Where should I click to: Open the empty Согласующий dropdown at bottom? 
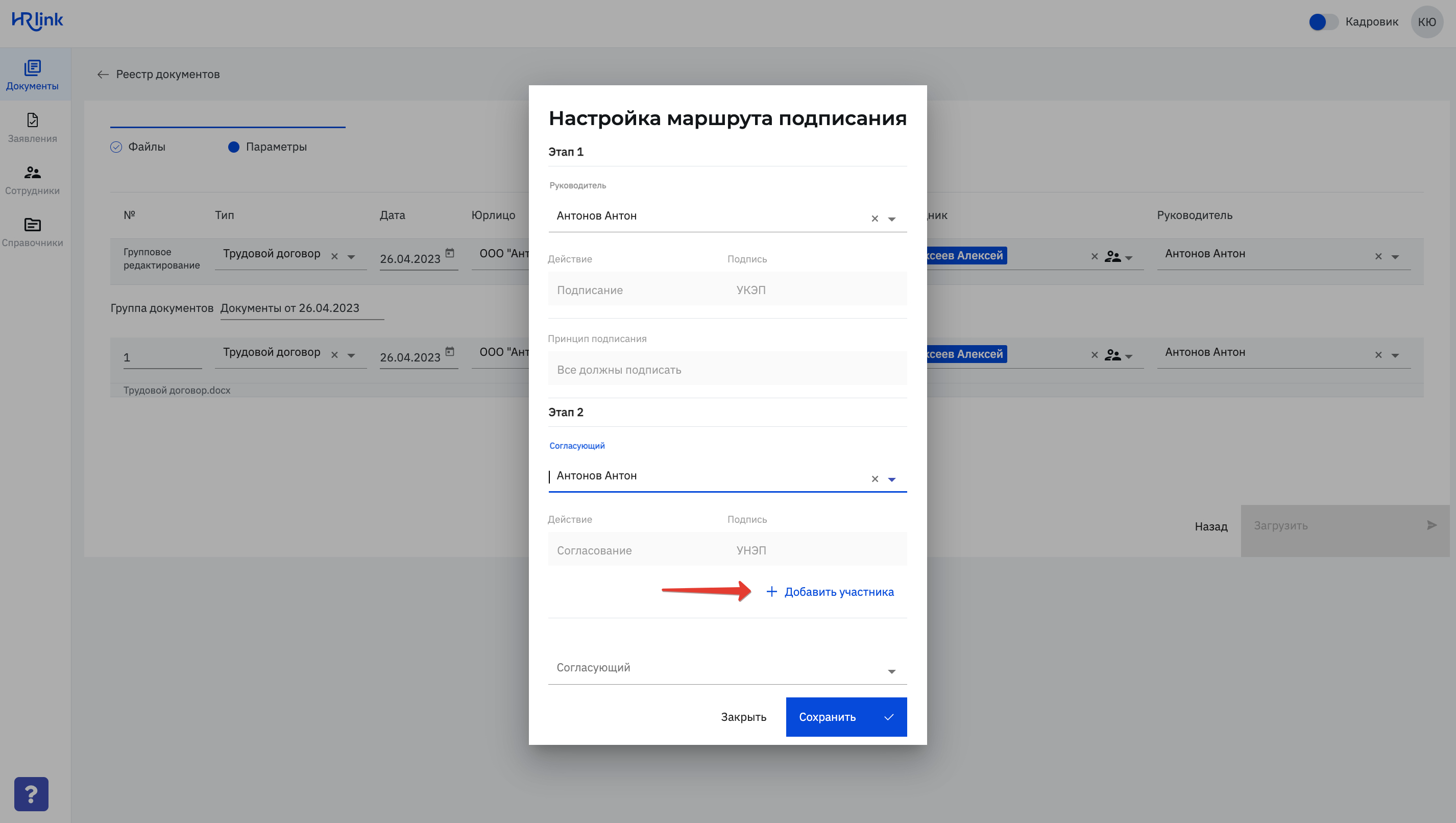click(x=727, y=668)
